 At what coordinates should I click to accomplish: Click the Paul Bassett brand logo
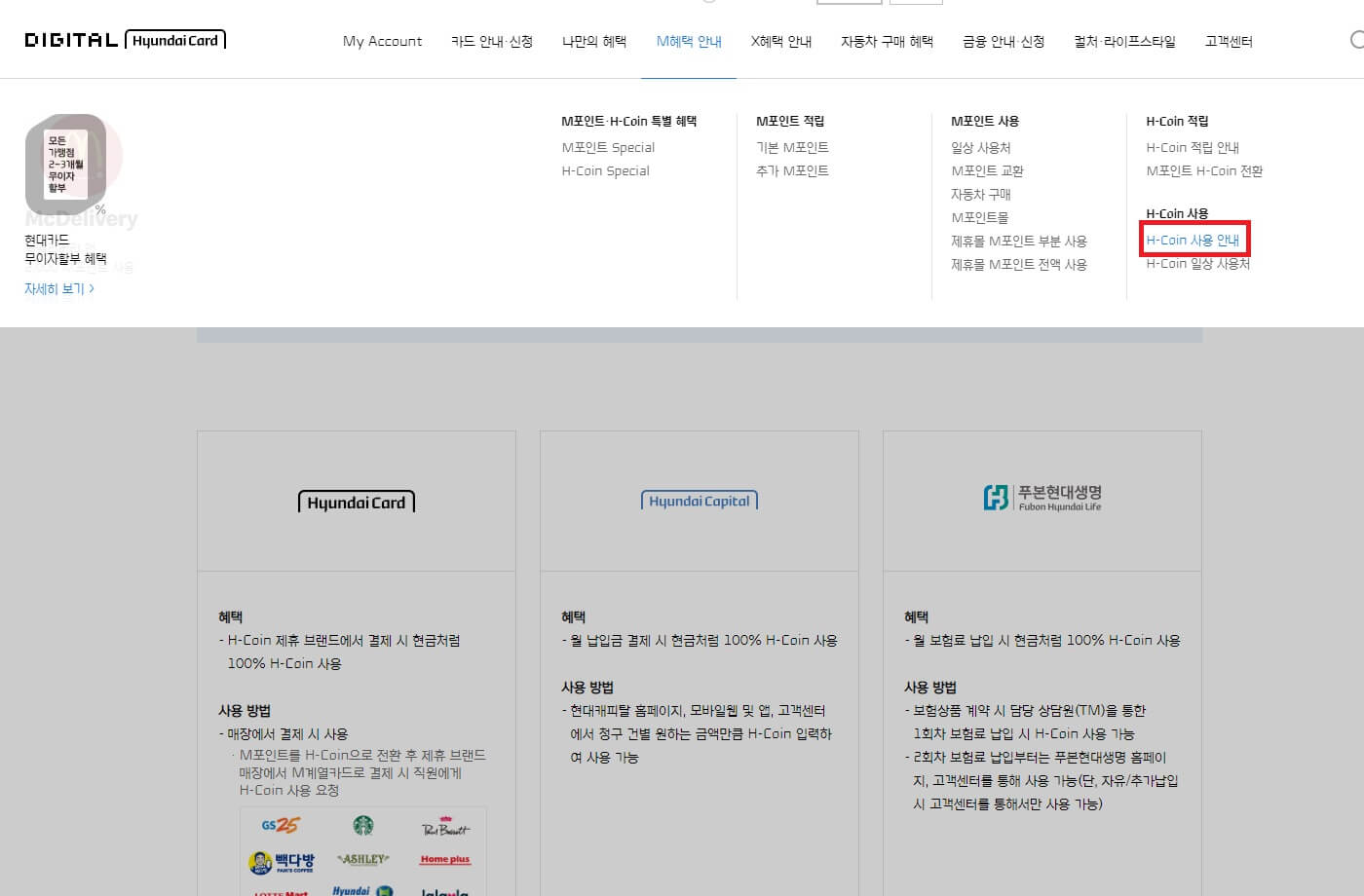(445, 826)
